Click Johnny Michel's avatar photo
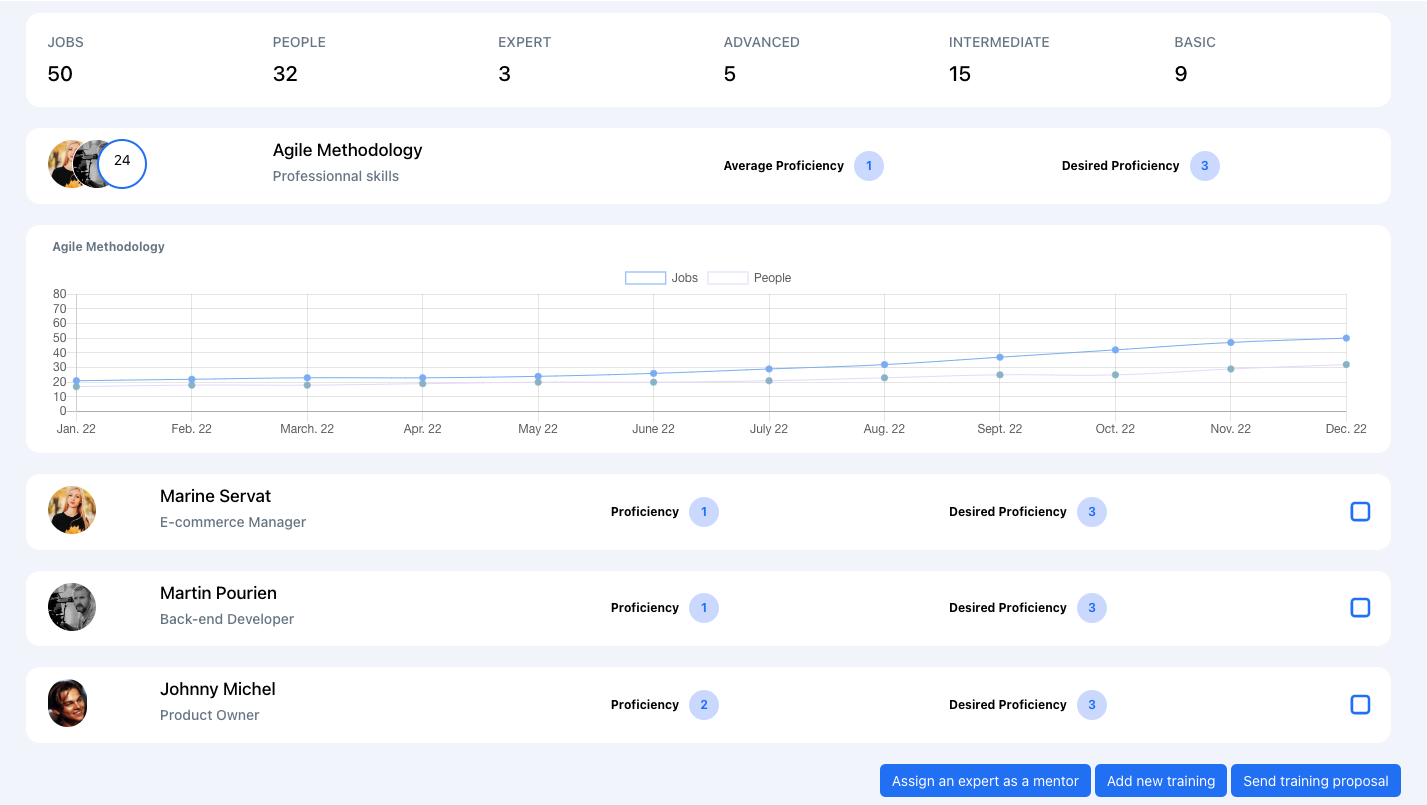The image size is (1427, 805). [x=68, y=704]
